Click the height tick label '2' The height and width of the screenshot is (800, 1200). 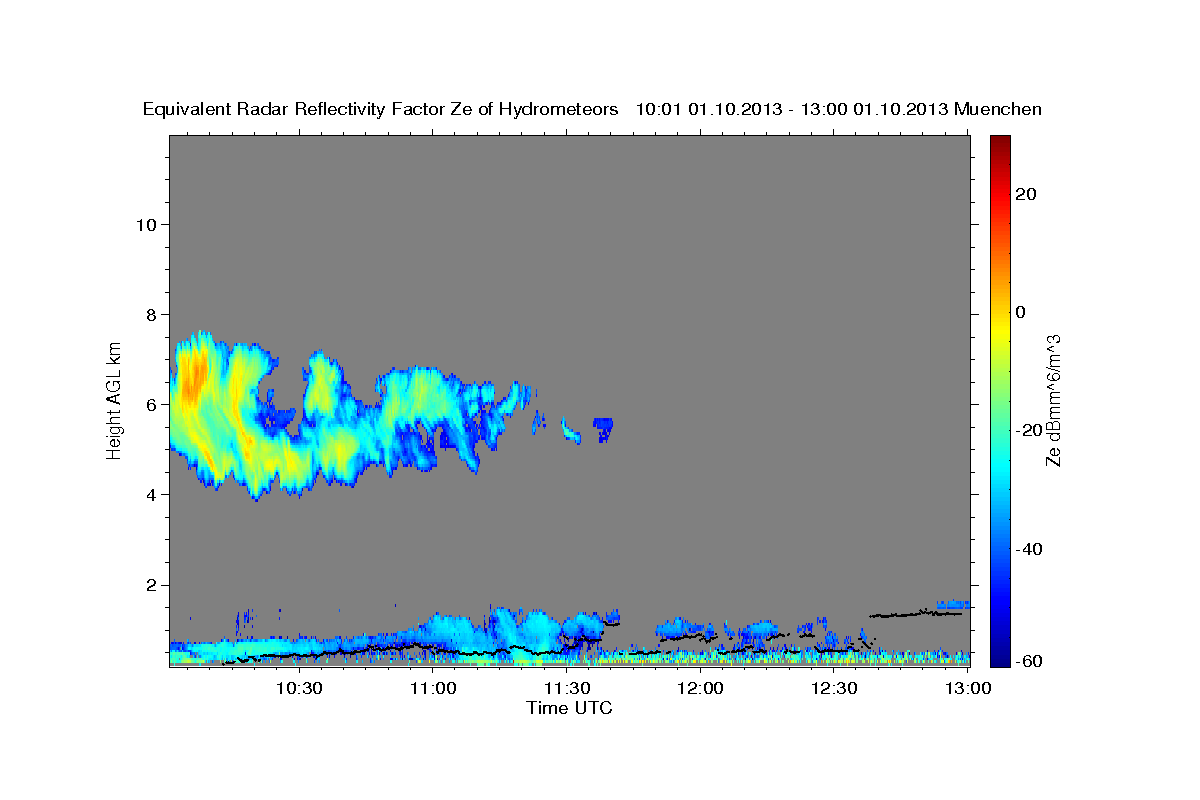[150, 585]
